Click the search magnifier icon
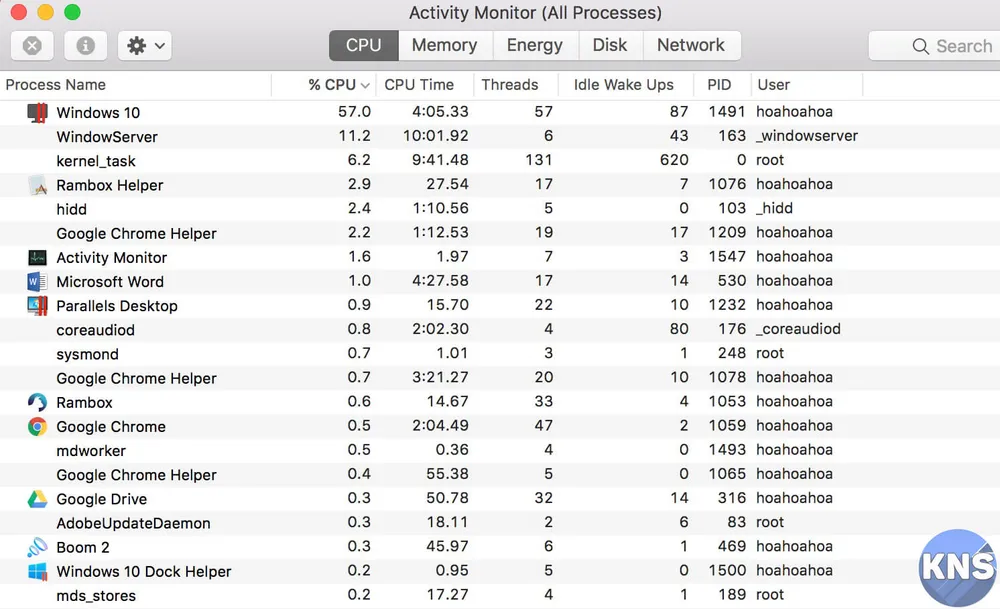 click(x=920, y=46)
